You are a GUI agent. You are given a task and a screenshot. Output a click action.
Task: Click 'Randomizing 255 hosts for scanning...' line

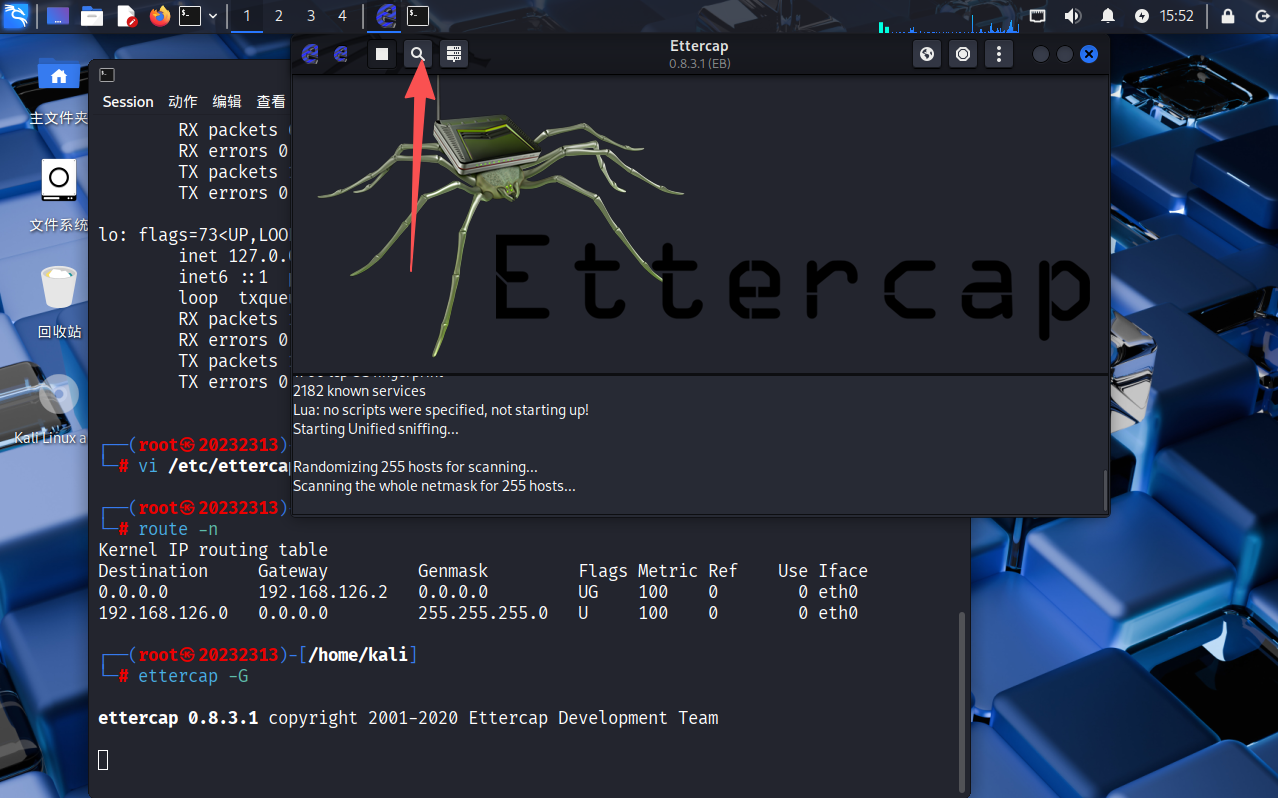[415, 467]
